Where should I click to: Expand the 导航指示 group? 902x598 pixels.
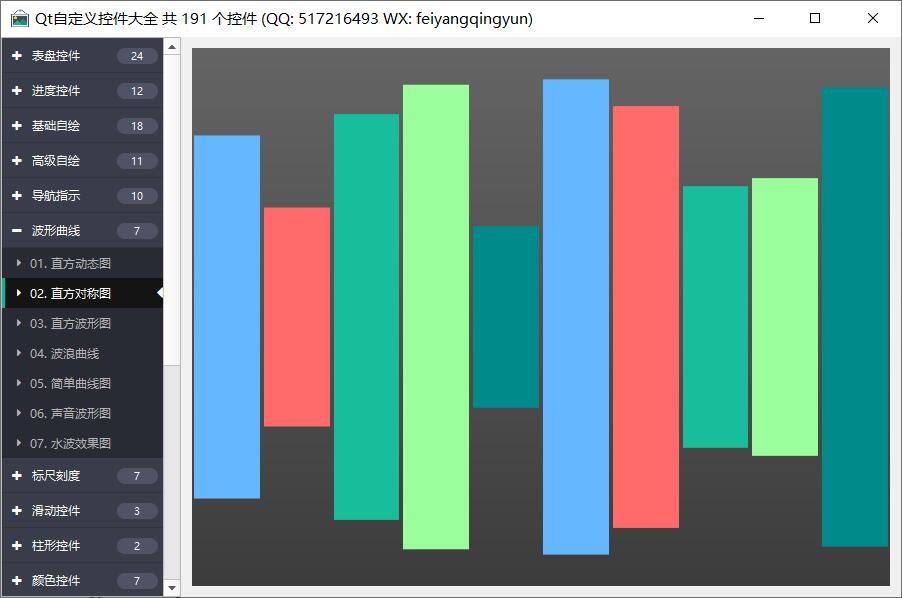[x=56, y=196]
